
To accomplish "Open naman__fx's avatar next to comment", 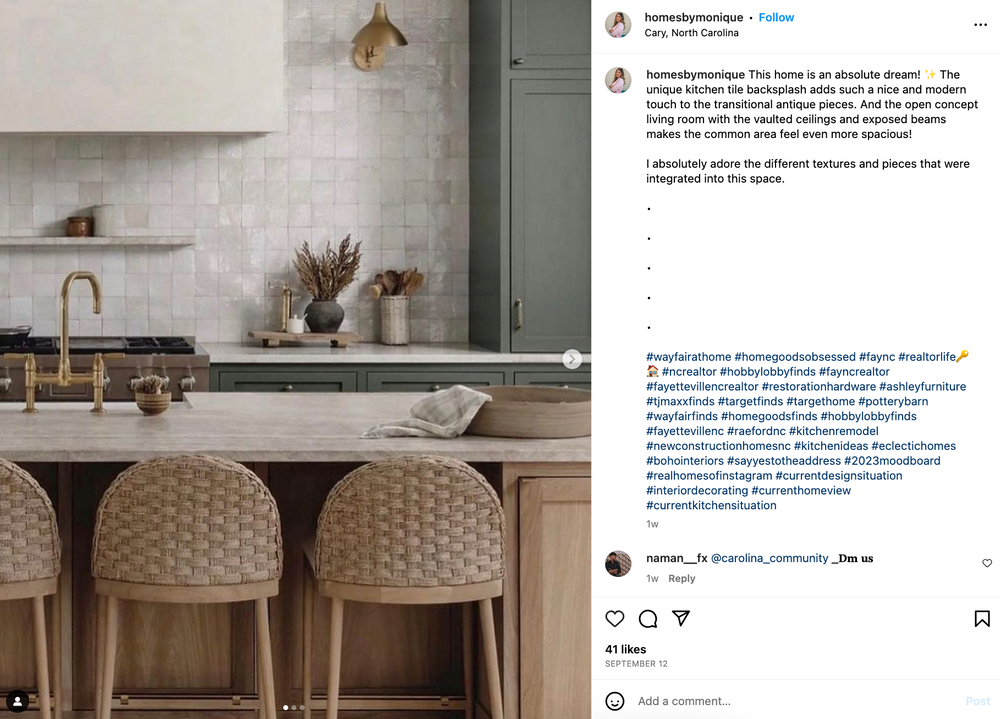I will click(x=618, y=564).
